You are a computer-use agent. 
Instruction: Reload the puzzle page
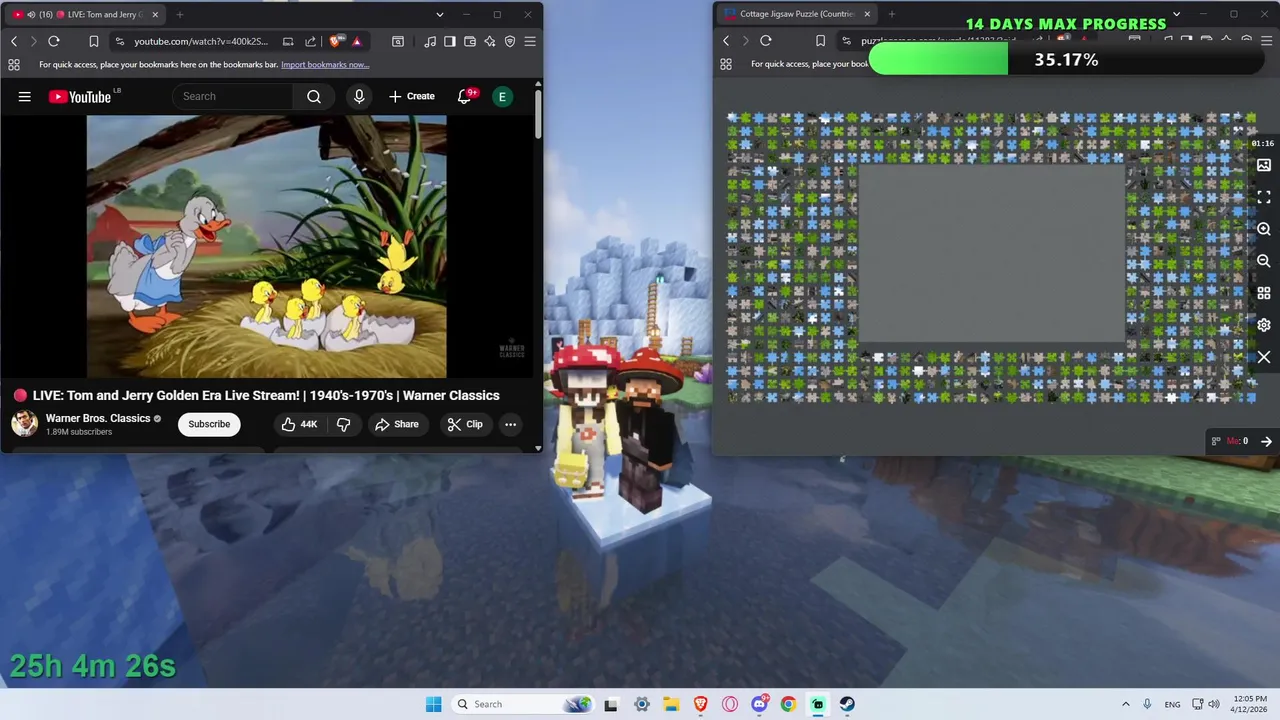(x=766, y=41)
